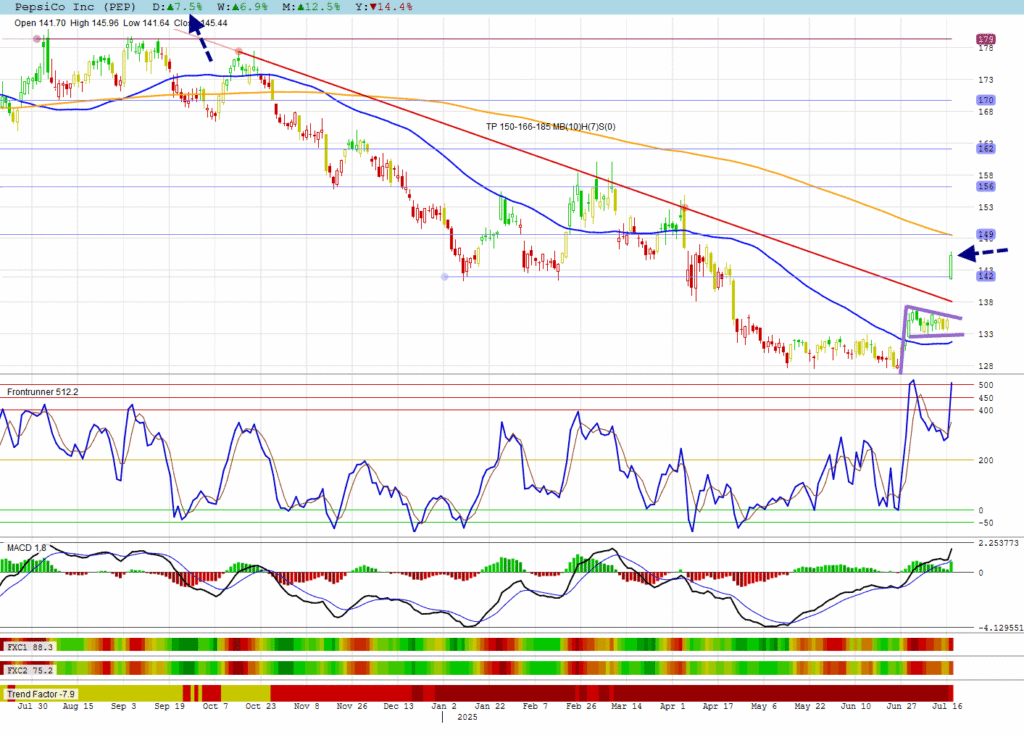Click the 158 price axis label
Screen dimensions: 1024x735
pyautogui.click(x=985, y=175)
